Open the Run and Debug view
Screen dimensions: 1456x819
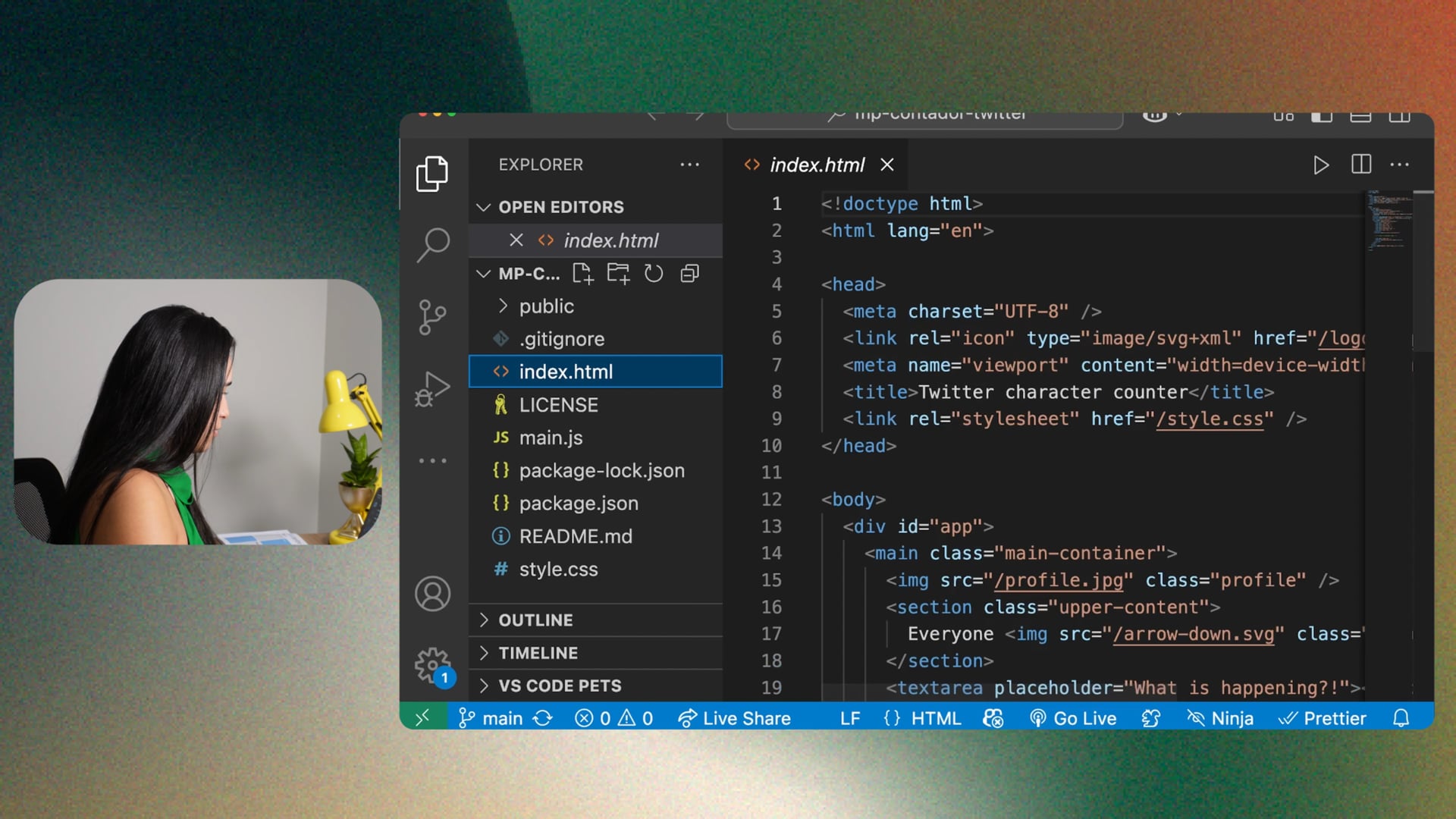[432, 390]
